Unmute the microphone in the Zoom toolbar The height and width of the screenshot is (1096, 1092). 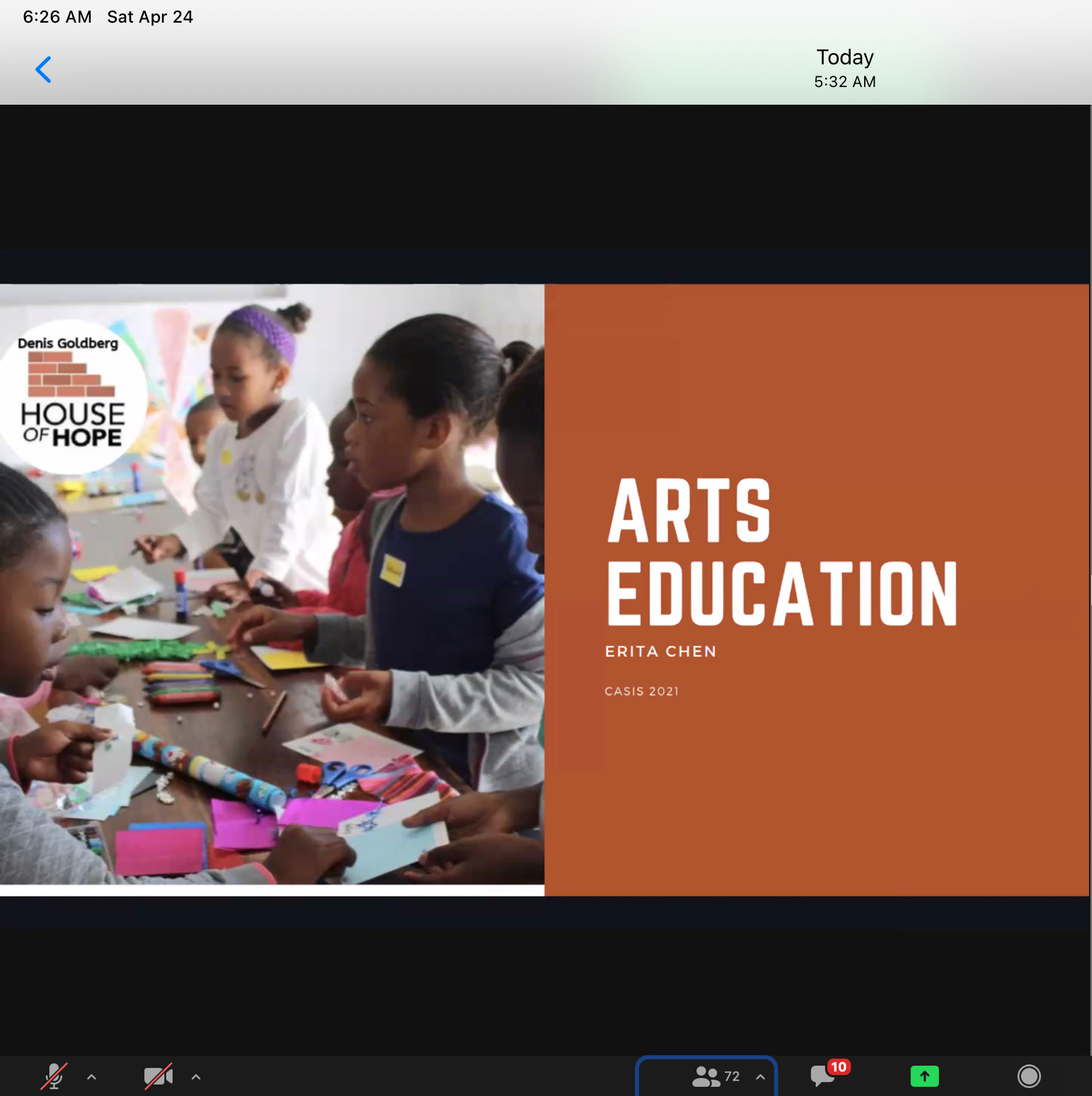[x=54, y=1076]
